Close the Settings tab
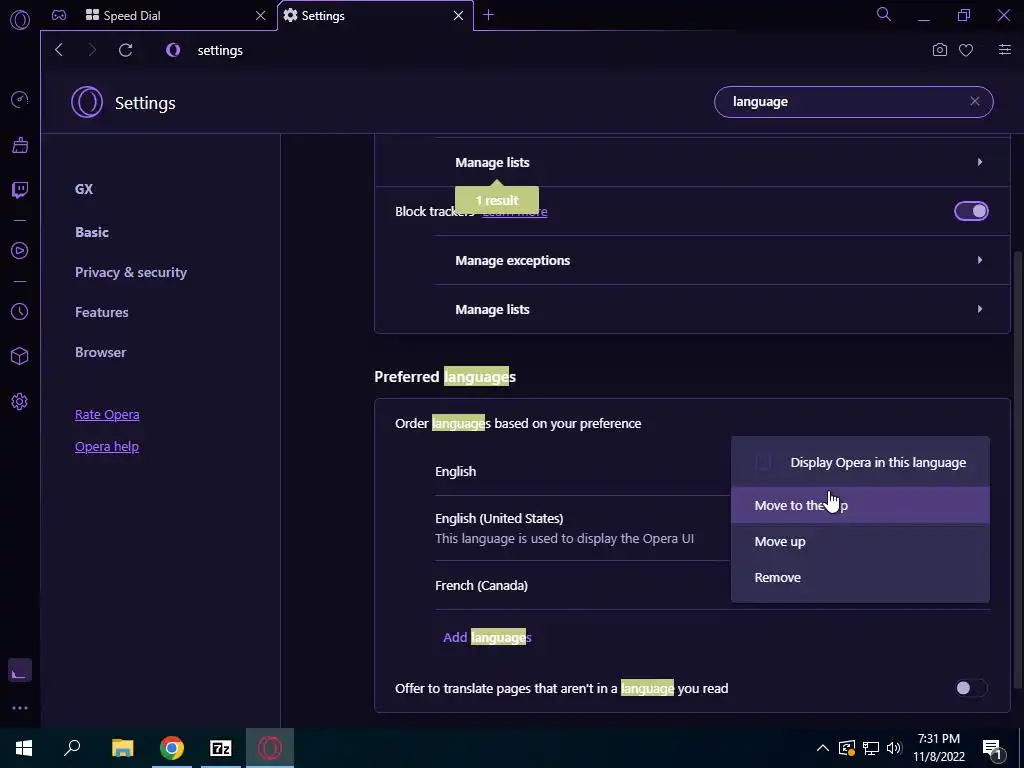The height and width of the screenshot is (768, 1024). pos(458,15)
